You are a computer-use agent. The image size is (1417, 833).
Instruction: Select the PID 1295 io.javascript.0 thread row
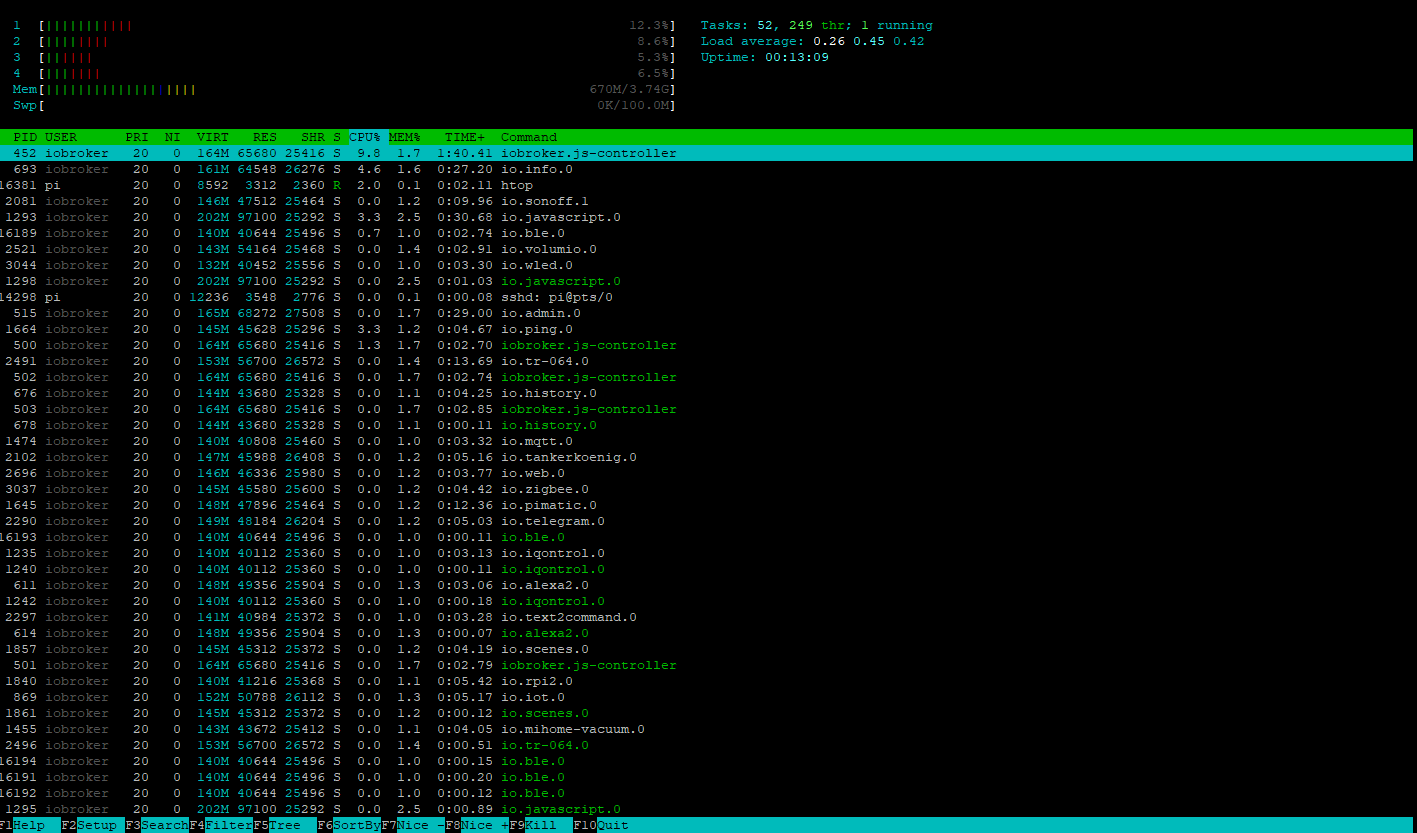[706, 809]
